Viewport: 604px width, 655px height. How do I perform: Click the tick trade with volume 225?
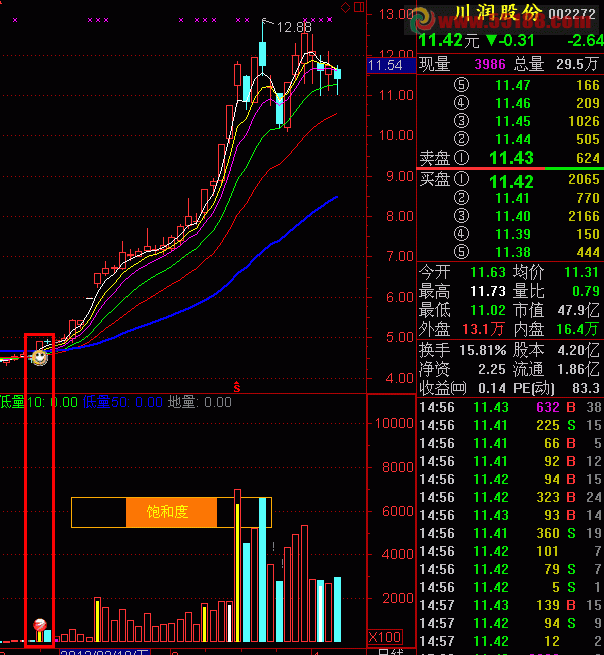(x=510, y=425)
